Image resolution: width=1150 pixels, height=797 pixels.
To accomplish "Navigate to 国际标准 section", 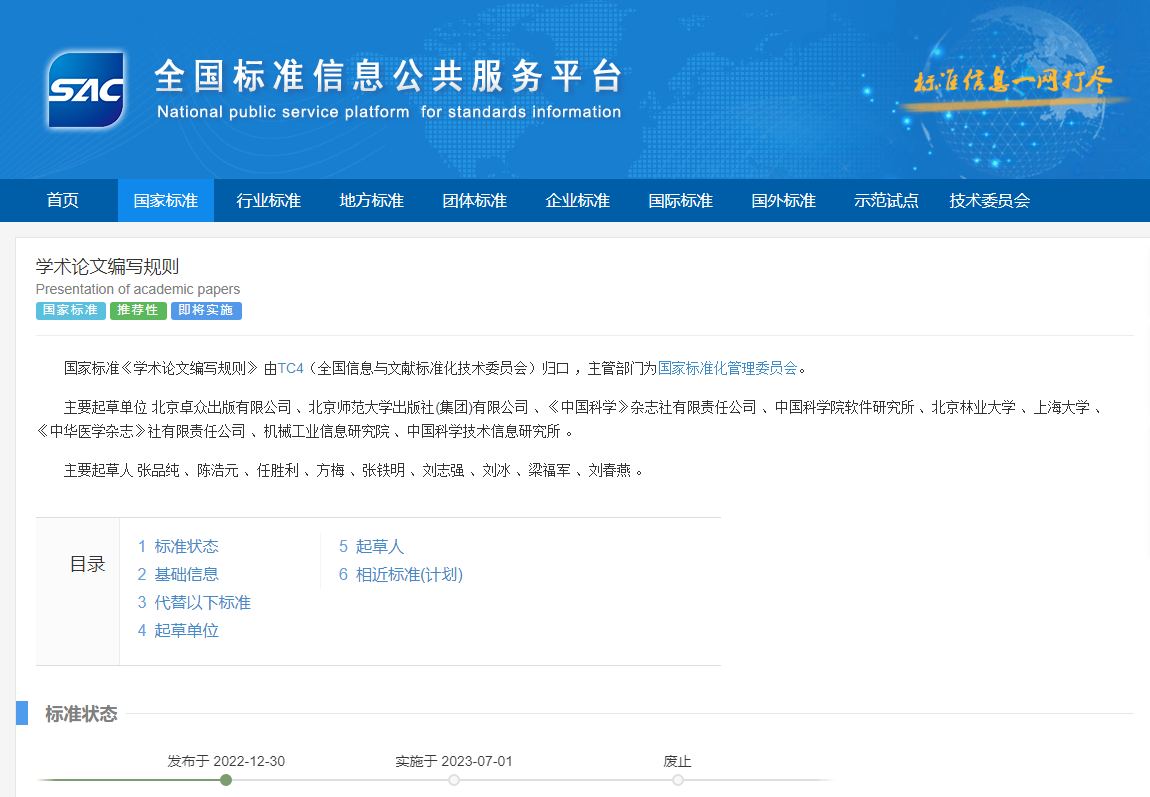I will pos(681,200).
